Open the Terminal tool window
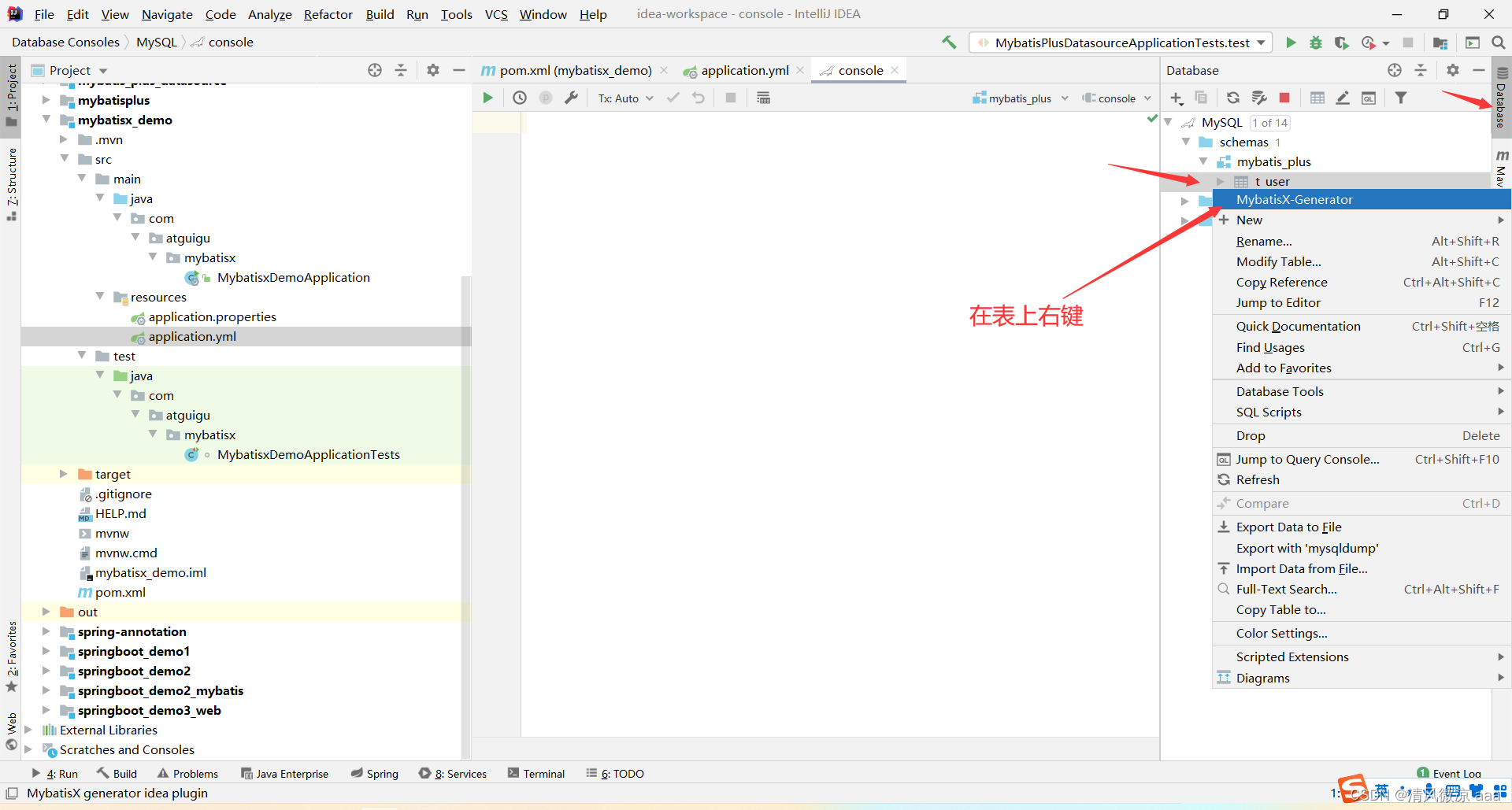 [x=543, y=773]
